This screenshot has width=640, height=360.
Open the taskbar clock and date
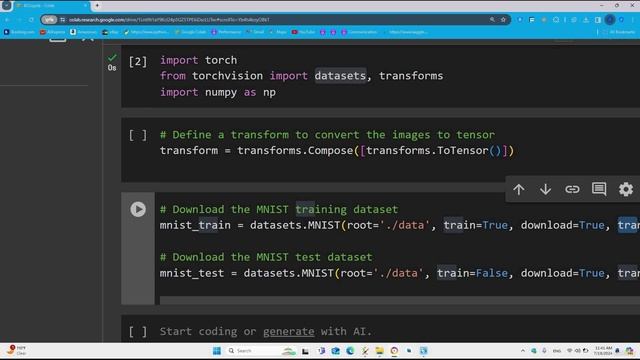pyautogui.click(x=603, y=351)
